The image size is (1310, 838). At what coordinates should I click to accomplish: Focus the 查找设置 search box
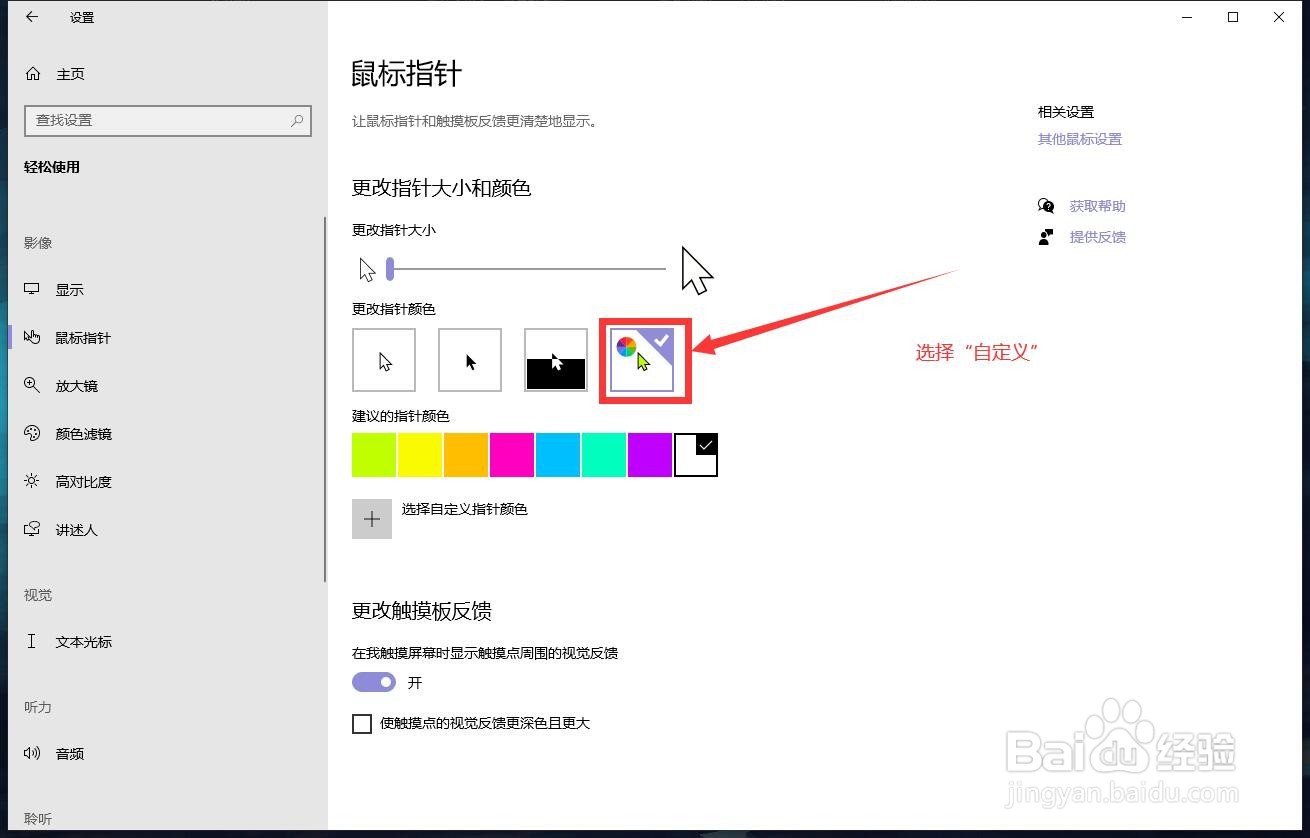click(x=167, y=120)
